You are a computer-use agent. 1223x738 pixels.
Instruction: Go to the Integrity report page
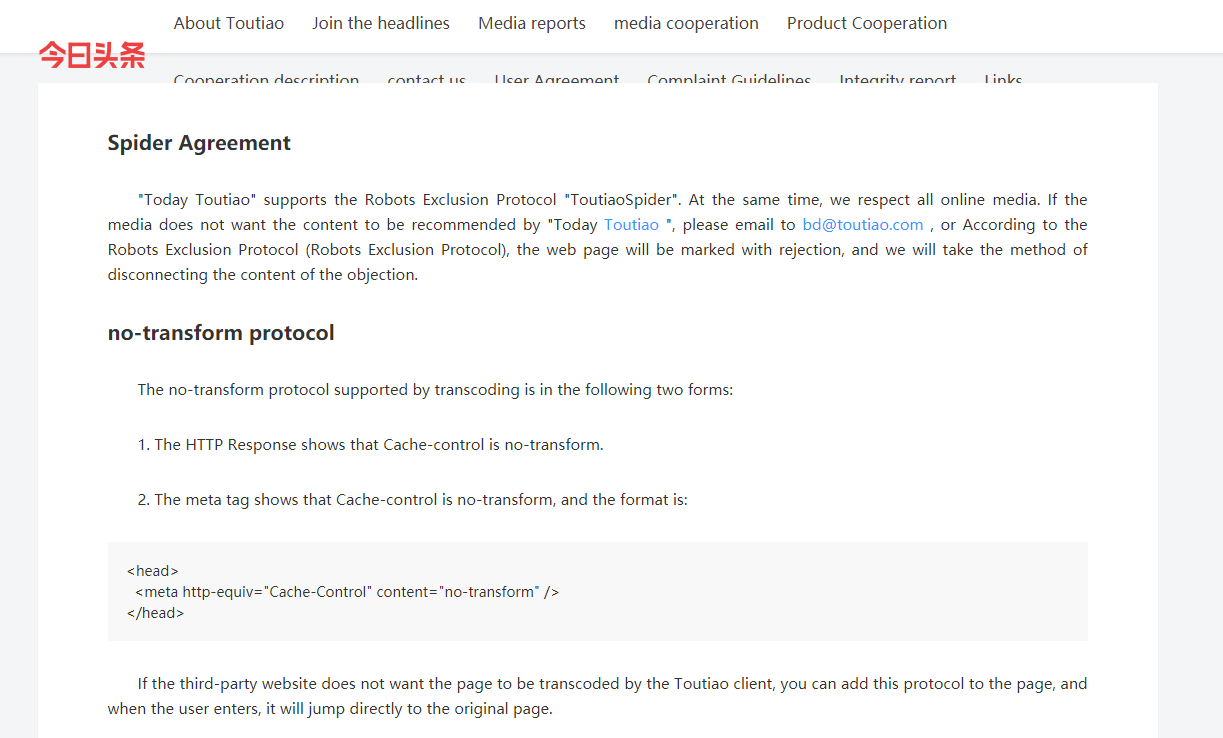point(898,78)
